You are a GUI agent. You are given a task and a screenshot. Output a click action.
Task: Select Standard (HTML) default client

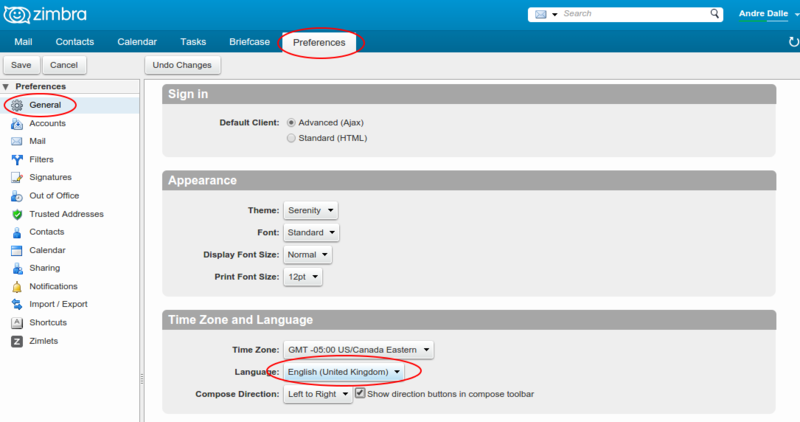click(291, 138)
